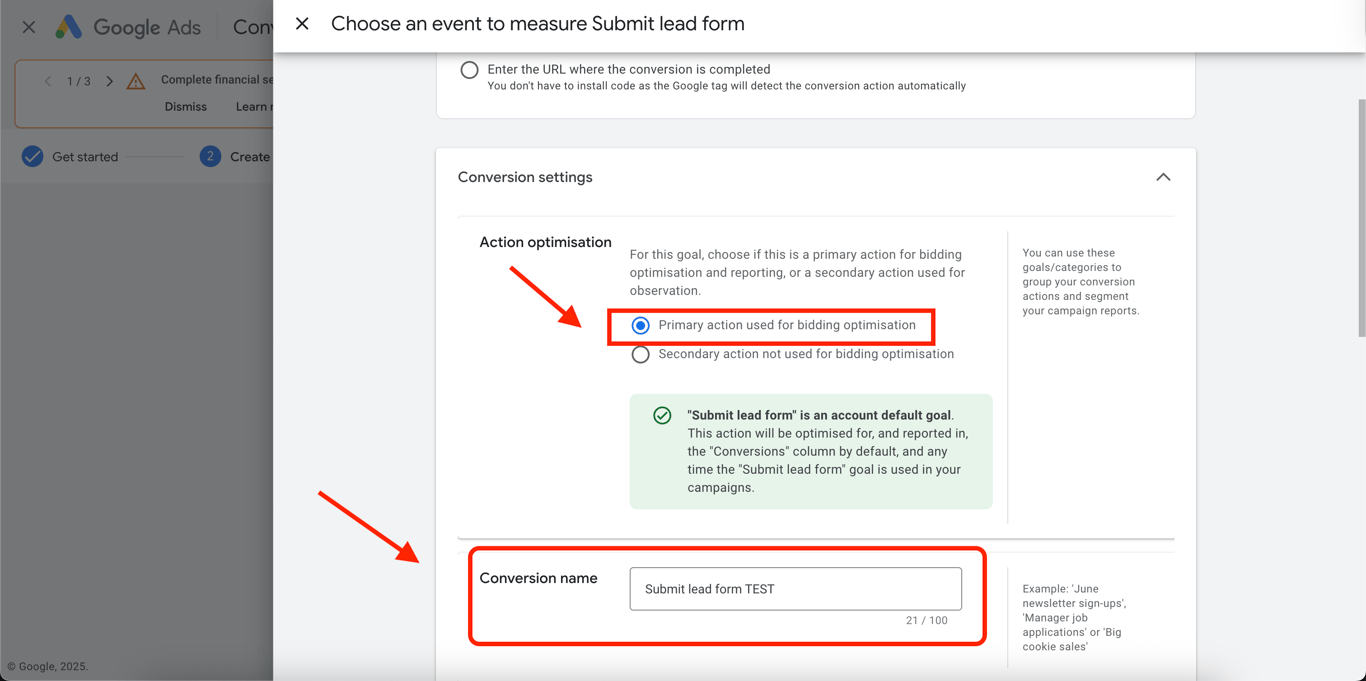
Task: Click the vertical scrollbar on the right
Action: [1360, 220]
